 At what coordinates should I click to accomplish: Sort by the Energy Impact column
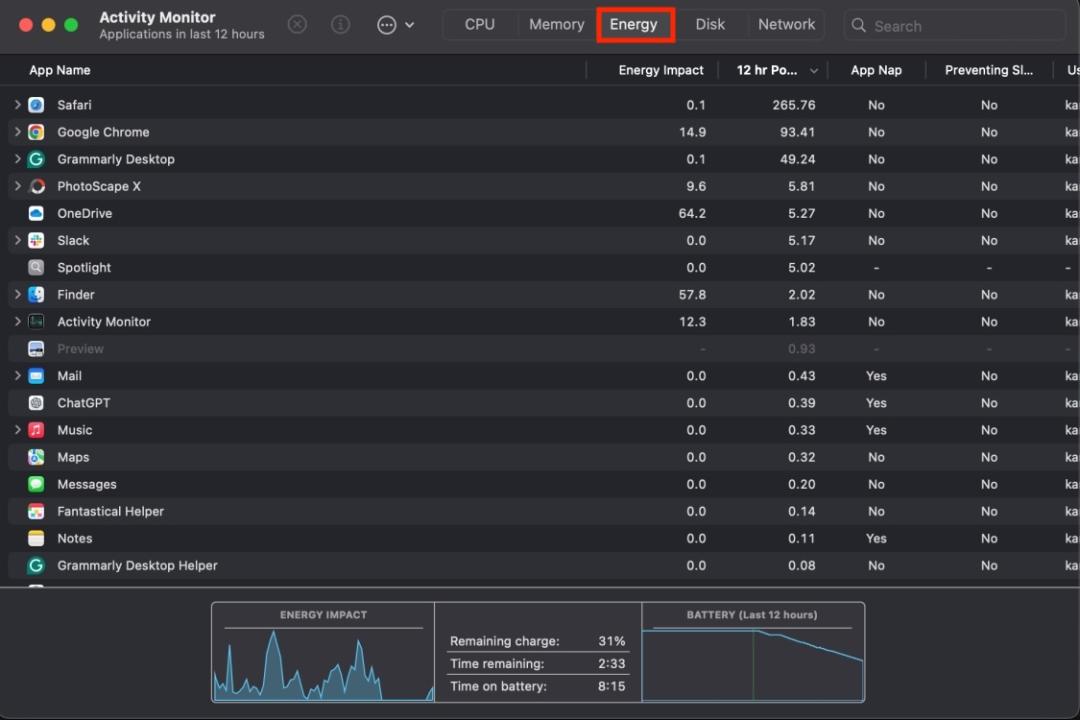coord(660,70)
